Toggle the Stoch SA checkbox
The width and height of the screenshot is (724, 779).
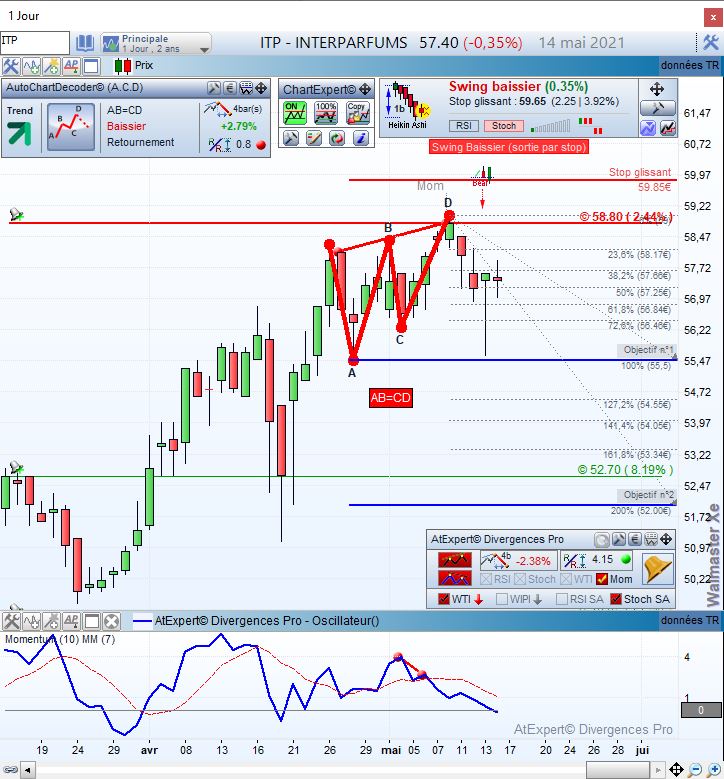pos(616,599)
